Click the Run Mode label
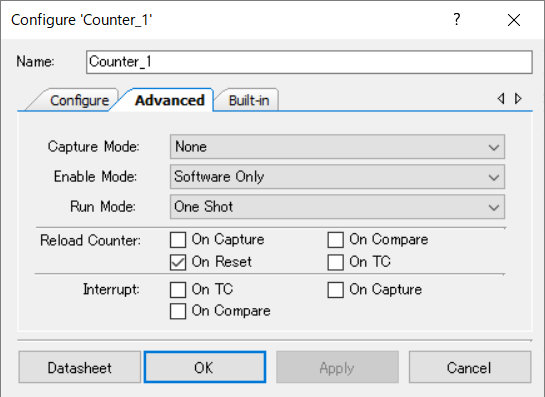Viewport: 545px width, 397px height. (103, 206)
